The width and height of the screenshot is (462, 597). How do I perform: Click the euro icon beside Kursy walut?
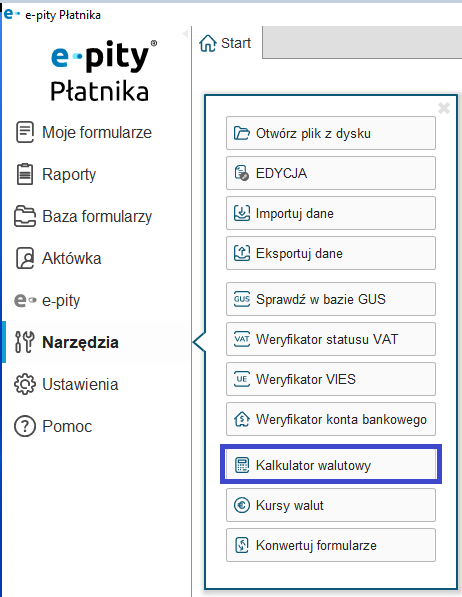(x=242, y=505)
